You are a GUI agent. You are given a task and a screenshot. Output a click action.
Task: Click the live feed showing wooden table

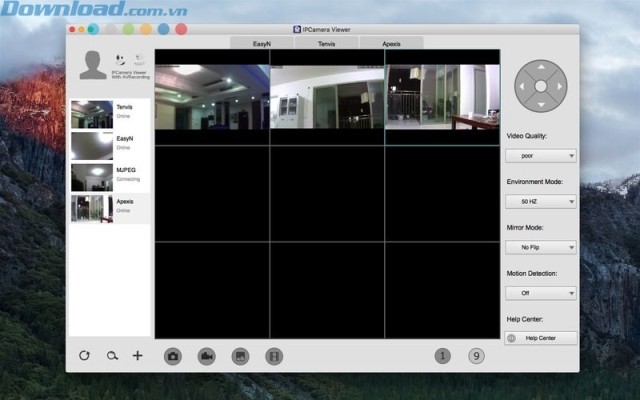point(442,97)
